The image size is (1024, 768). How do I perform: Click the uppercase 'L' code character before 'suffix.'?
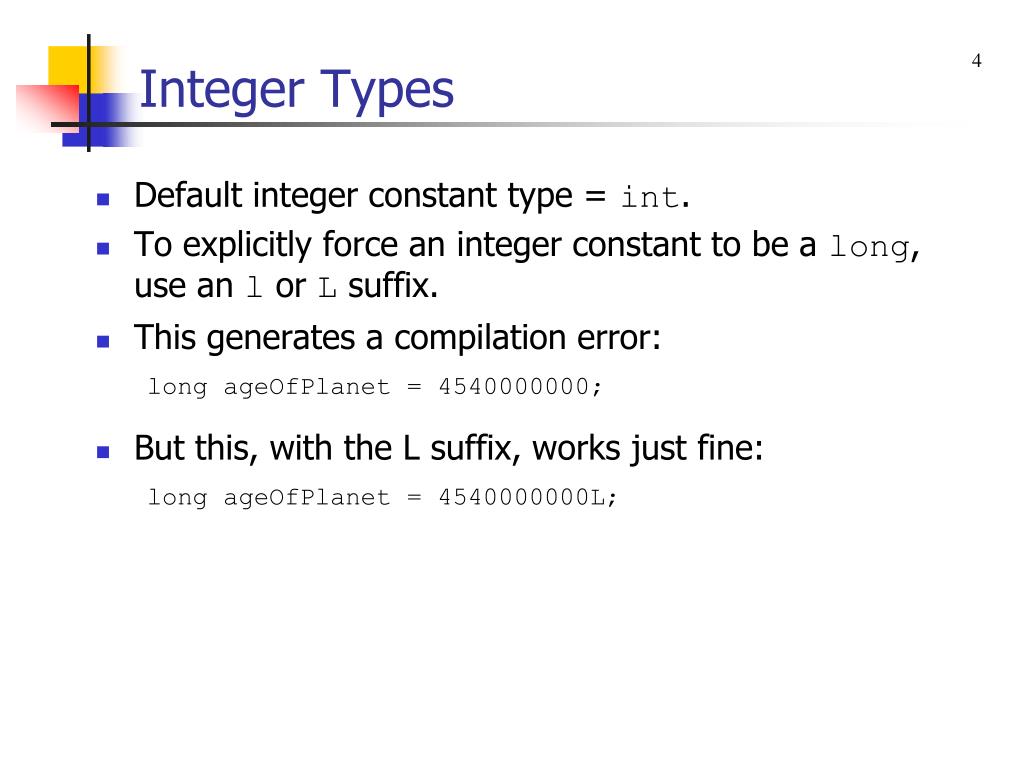point(327,288)
